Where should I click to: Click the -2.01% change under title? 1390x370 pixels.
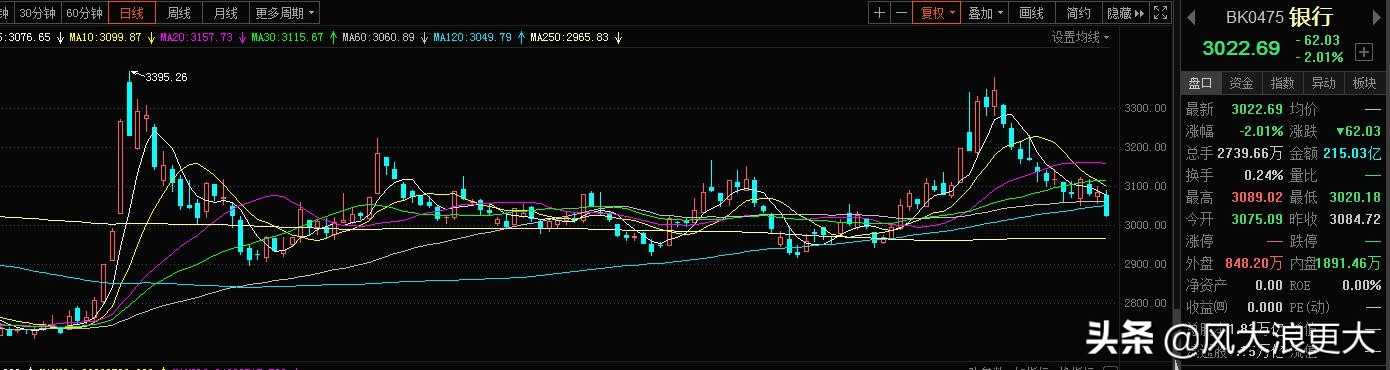[x=1320, y=58]
